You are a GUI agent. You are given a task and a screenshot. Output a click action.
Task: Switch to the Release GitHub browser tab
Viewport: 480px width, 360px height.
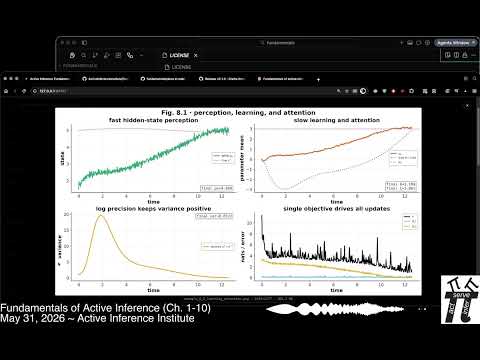222,79
